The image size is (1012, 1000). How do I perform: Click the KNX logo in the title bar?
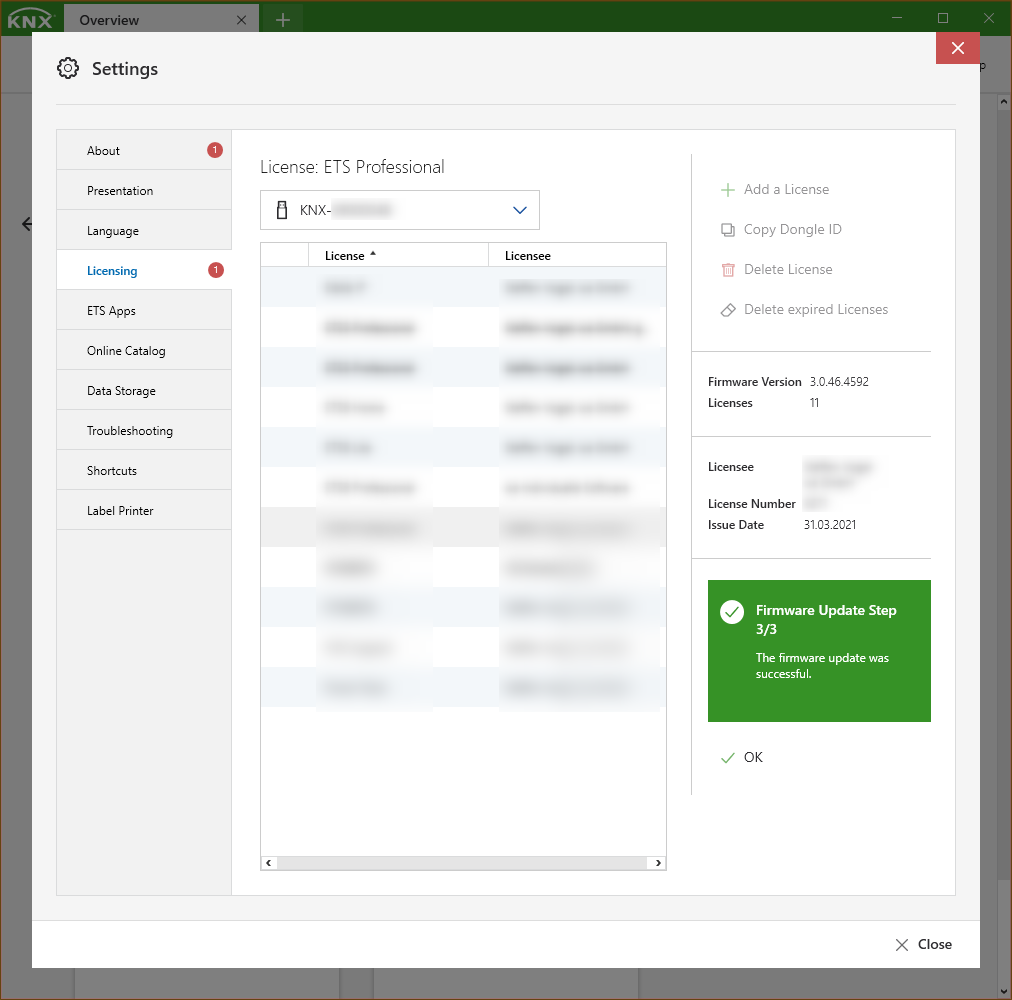[x=30, y=19]
